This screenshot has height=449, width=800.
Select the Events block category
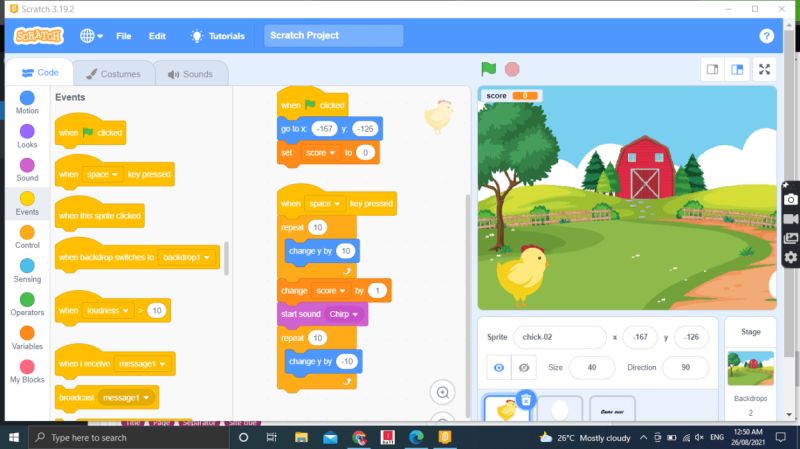click(27, 204)
